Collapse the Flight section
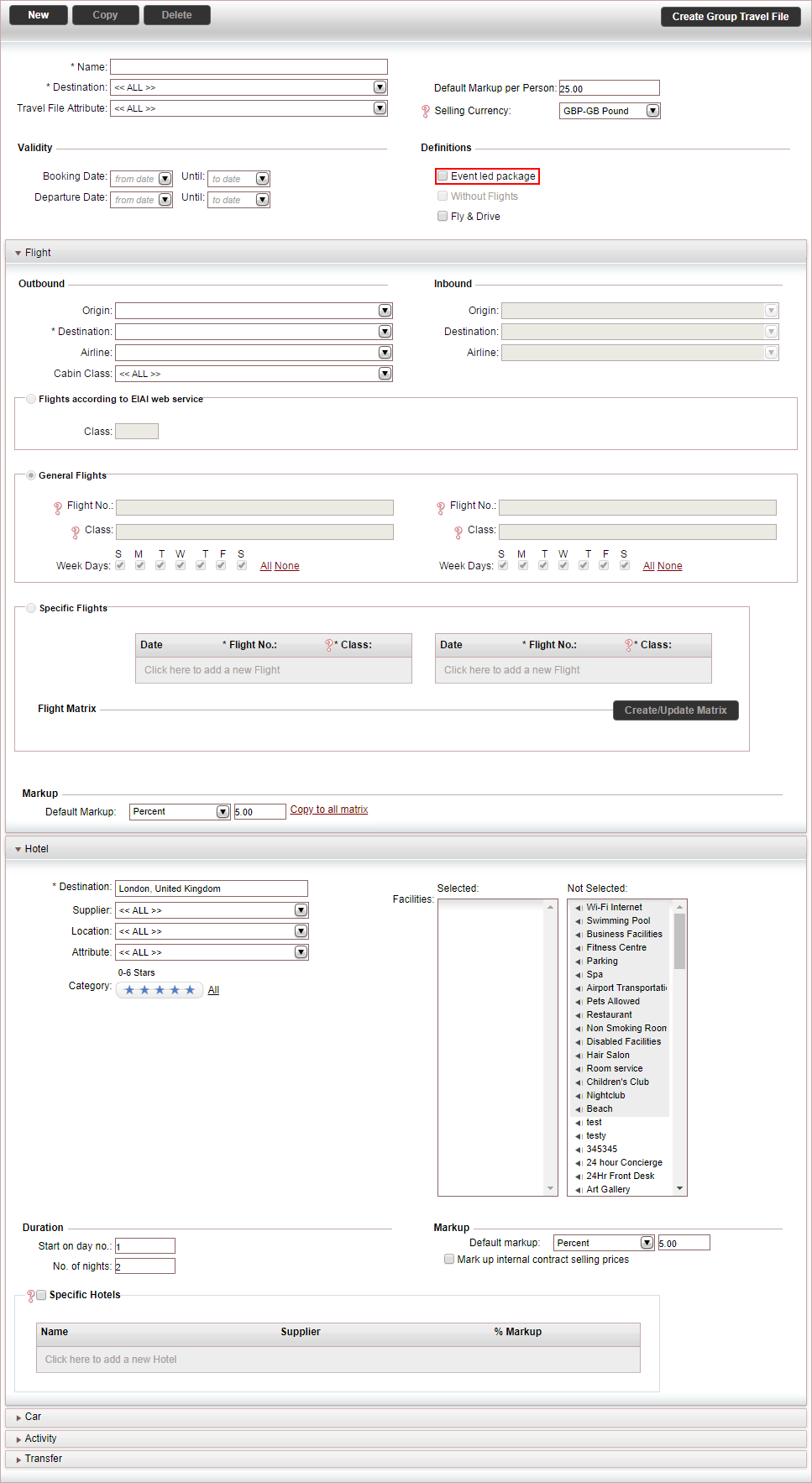812x1483 pixels. [x=18, y=253]
